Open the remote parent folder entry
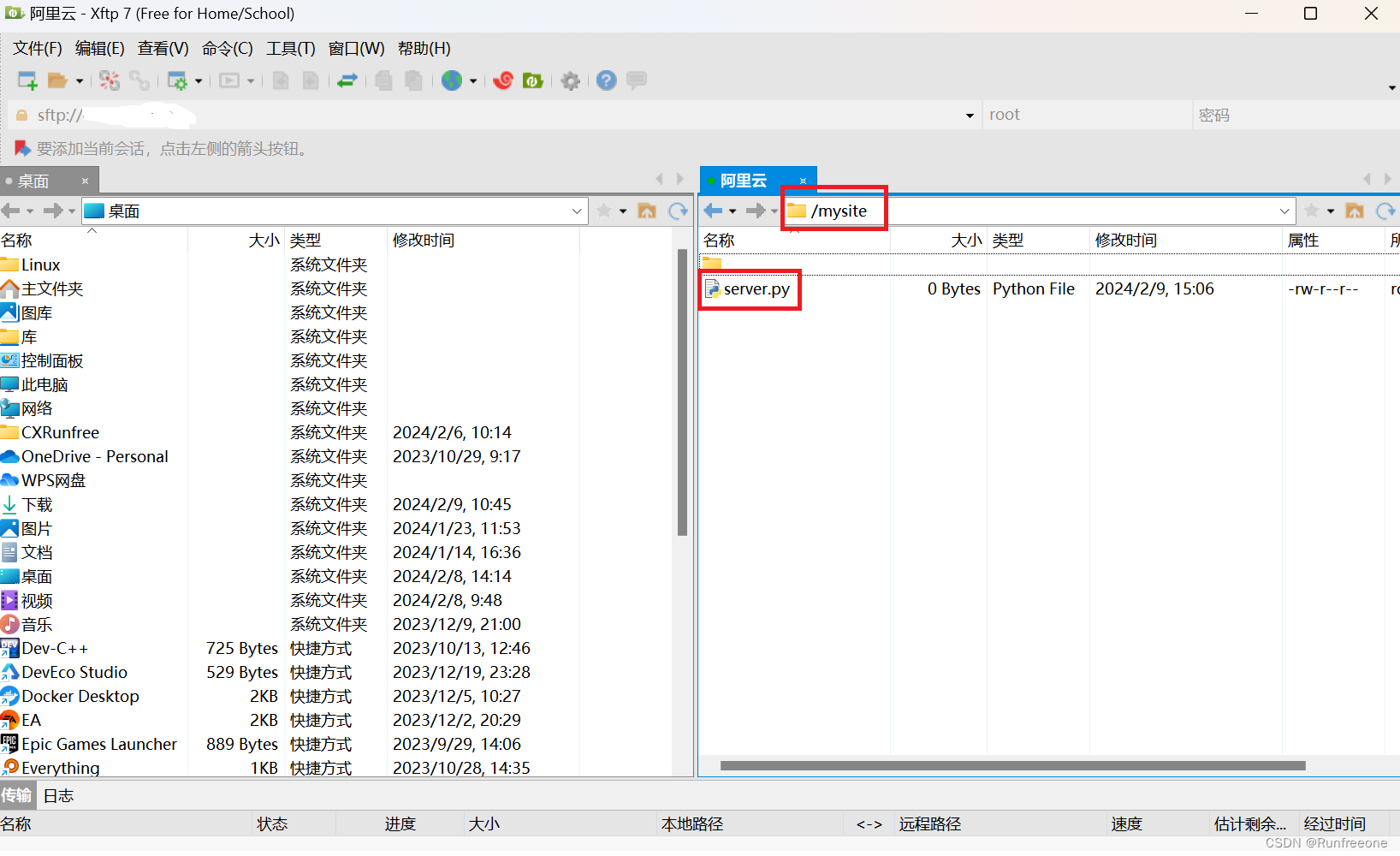This screenshot has height=856, width=1400. tap(712, 264)
